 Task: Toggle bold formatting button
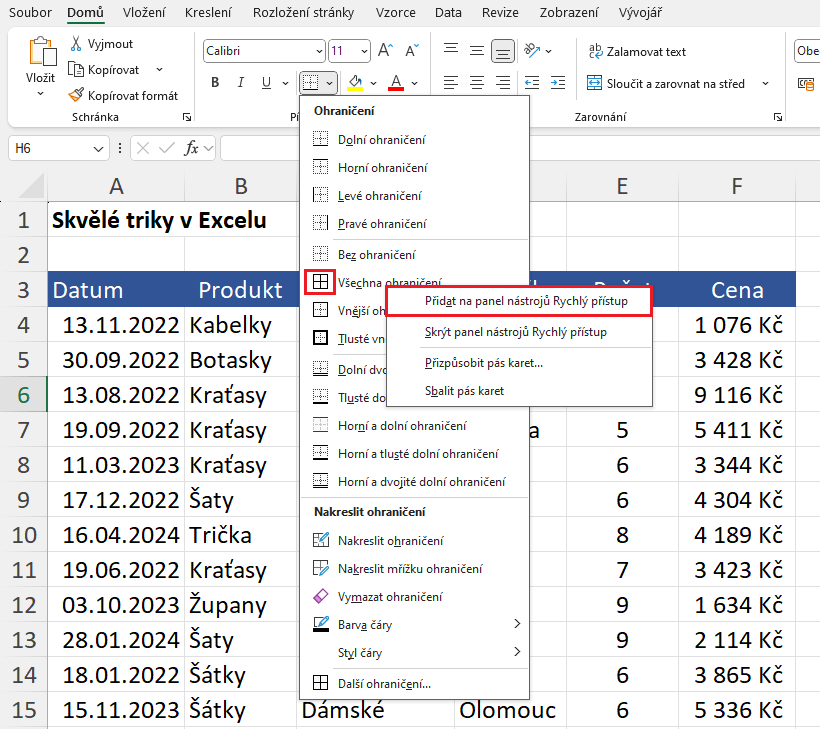click(214, 83)
